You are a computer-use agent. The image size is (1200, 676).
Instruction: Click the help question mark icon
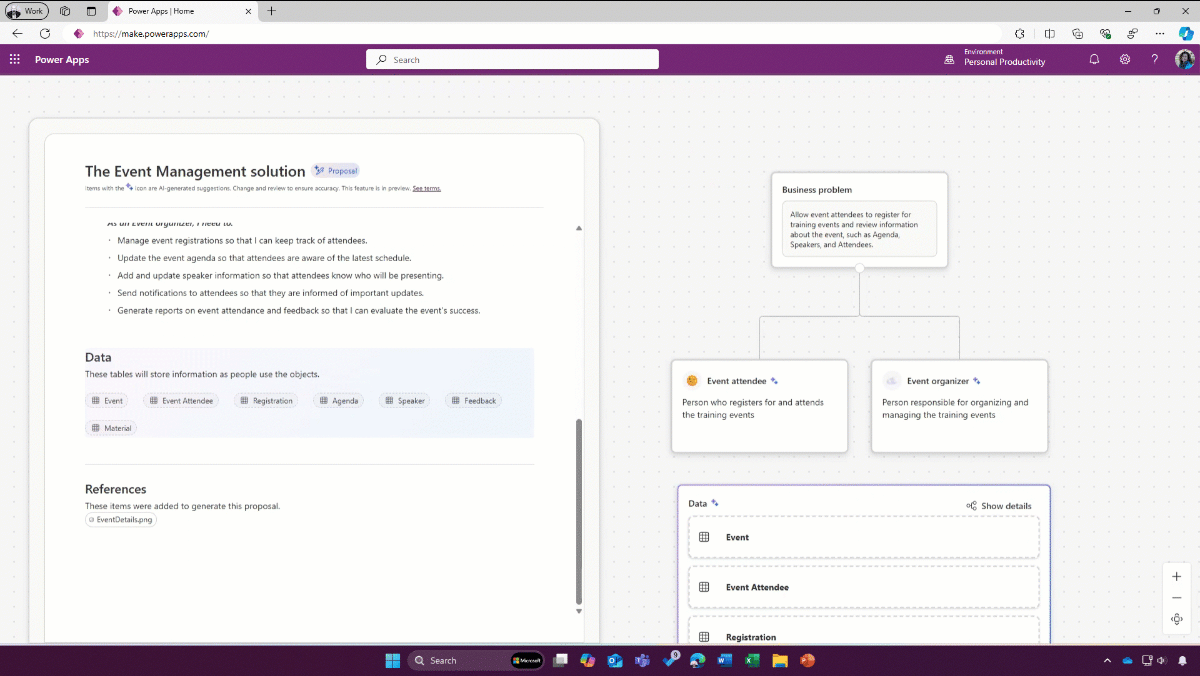pos(1155,60)
